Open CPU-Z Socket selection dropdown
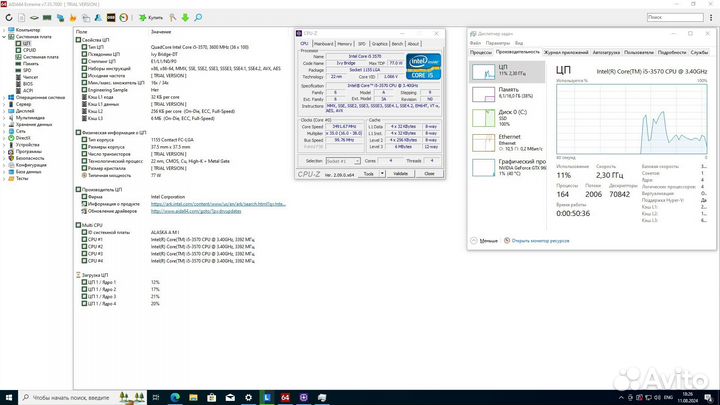The width and height of the screenshot is (720, 405). click(x=343, y=161)
